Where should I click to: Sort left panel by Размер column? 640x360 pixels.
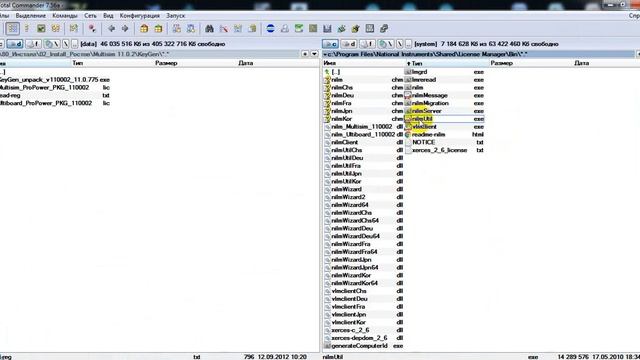coord(195,63)
